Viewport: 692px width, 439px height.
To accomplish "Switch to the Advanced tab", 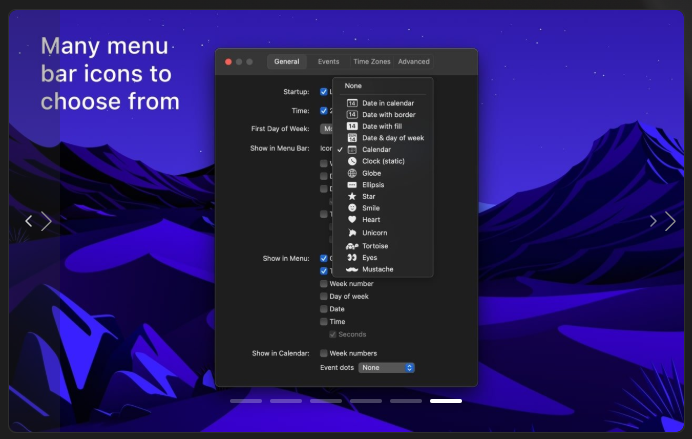I will 414,62.
